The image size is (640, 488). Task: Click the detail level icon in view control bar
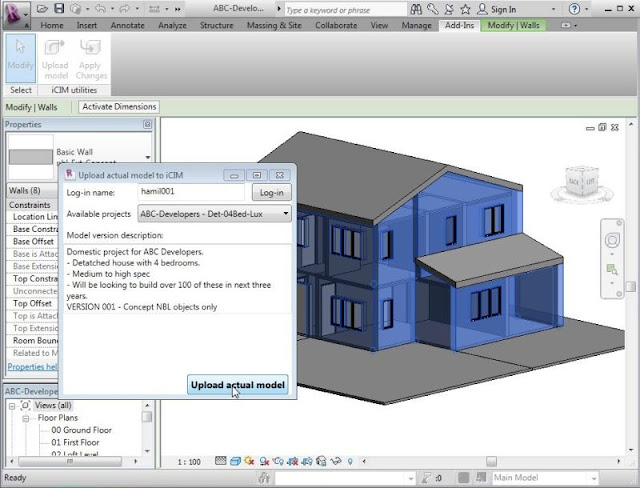point(220,461)
